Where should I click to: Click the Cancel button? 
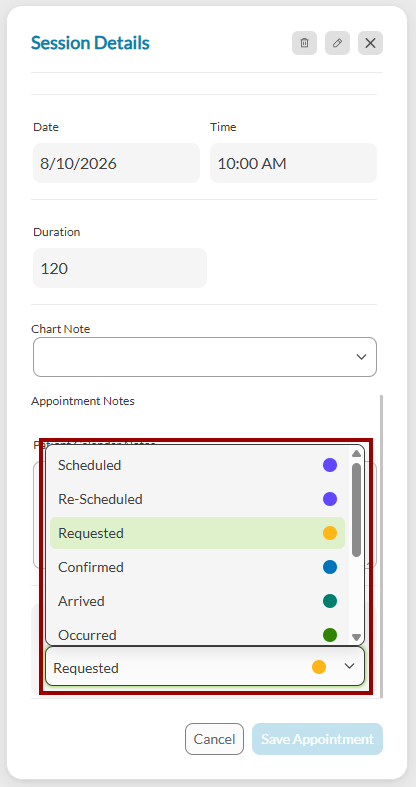coord(214,739)
